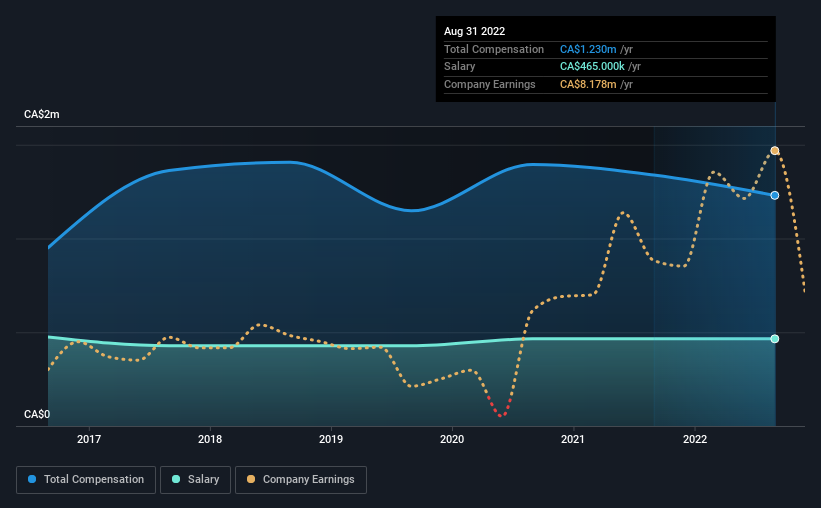Image resolution: width=821 pixels, height=508 pixels.
Task: Click the blue Total Compensation data point marker
Action: click(x=775, y=195)
